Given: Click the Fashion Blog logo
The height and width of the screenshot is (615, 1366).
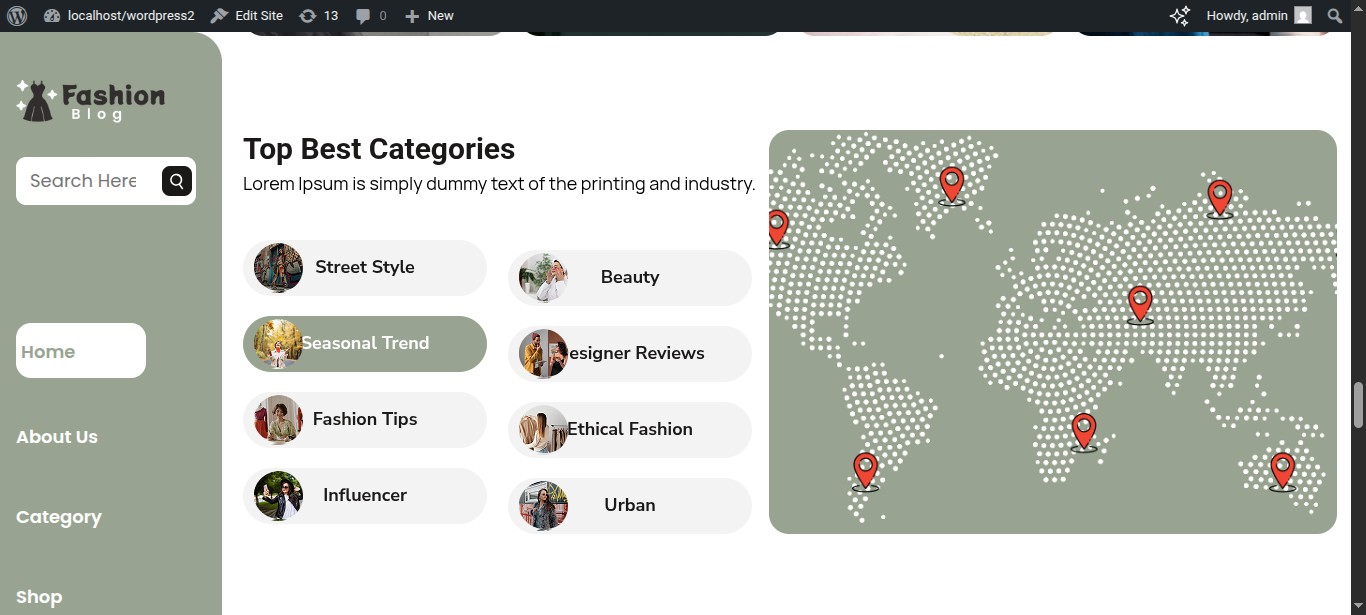Looking at the screenshot, I should pyautogui.click(x=90, y=101).
